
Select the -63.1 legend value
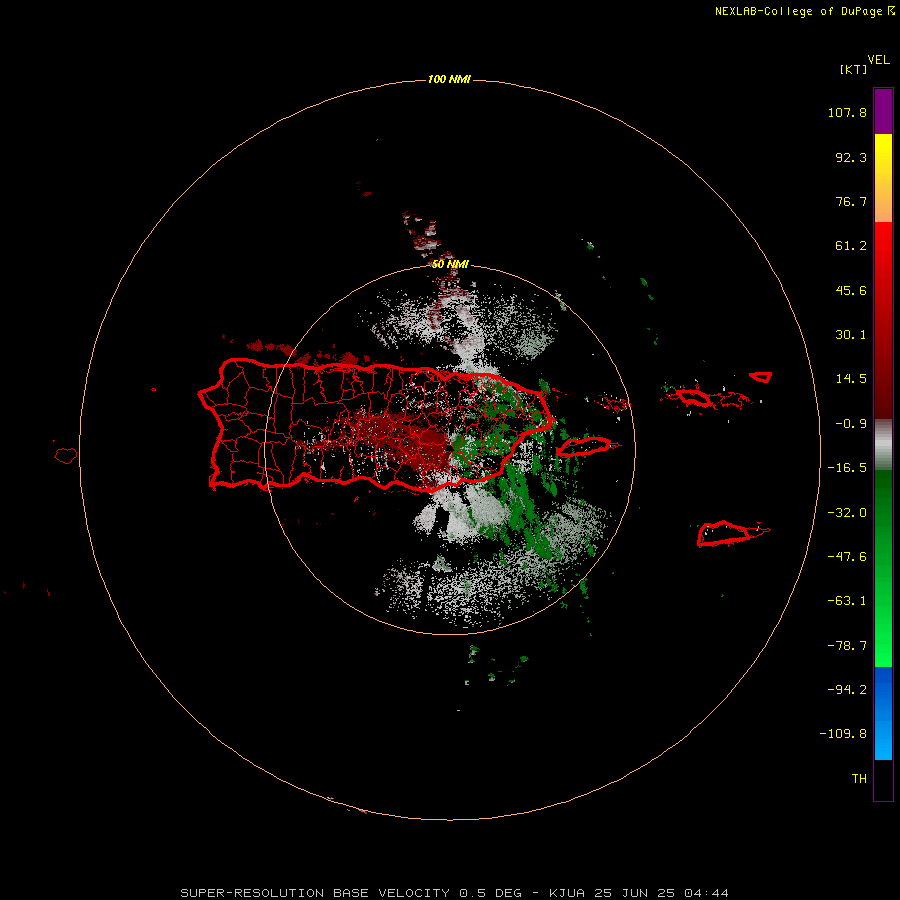pos(847,601)
